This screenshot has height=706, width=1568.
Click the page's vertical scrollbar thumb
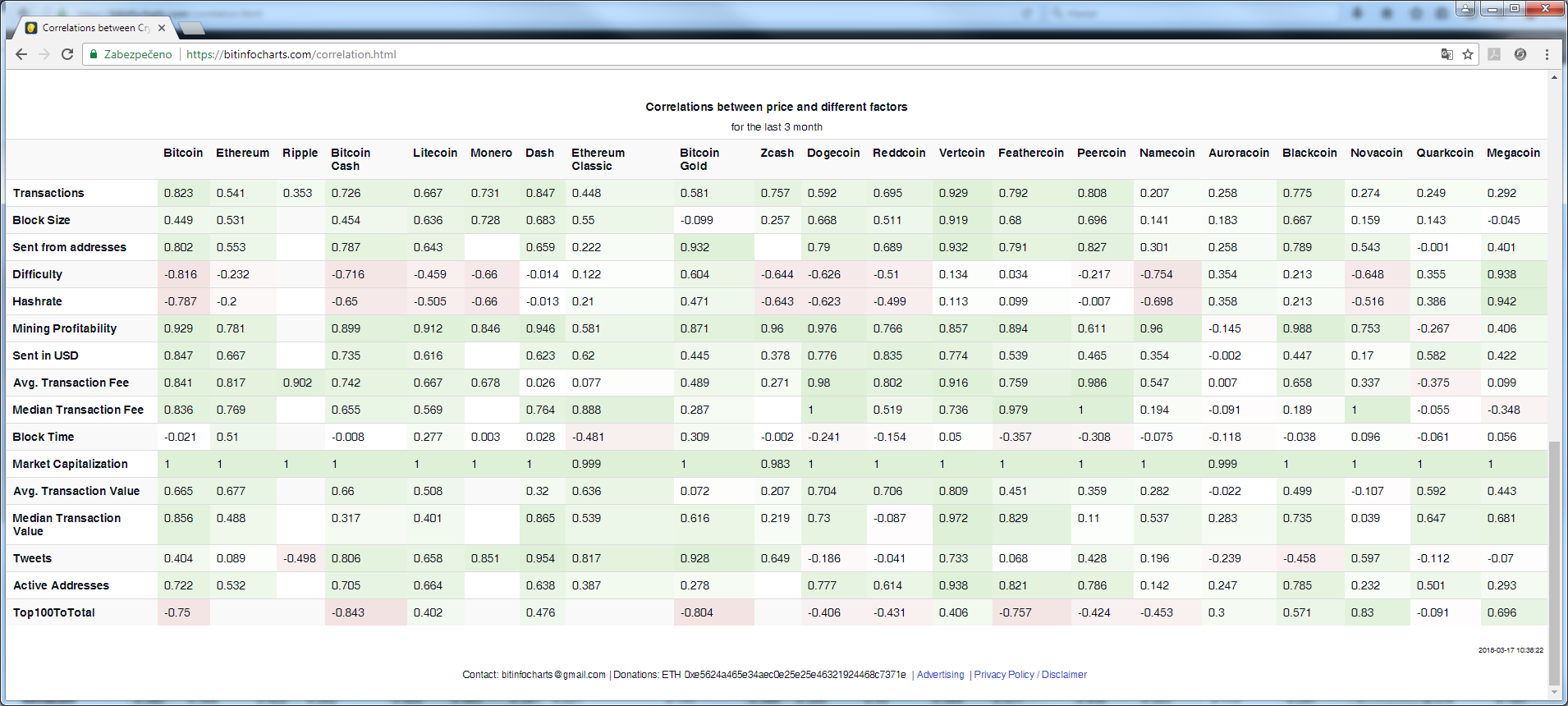point(1553,563)
